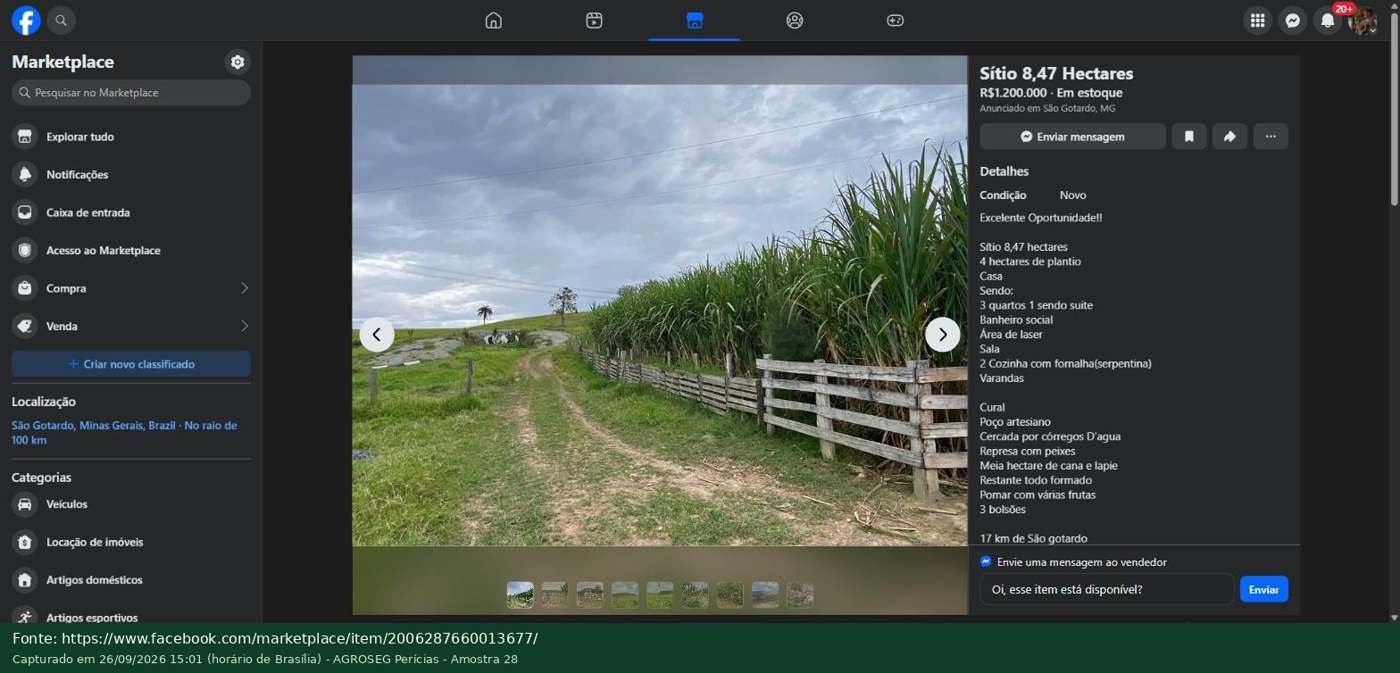Image resolution: width=1400 pixels, height=673 pixels.
Task: Click Enviar mensagem button
Action: click(x=1073, y=137)
